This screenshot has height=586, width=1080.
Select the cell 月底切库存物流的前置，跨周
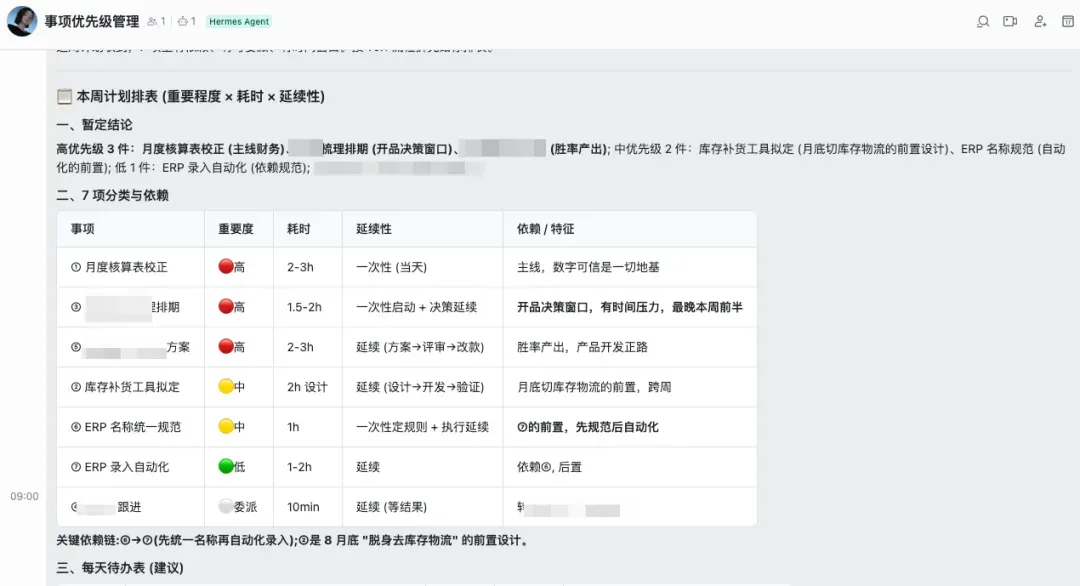tap(594, 387)
